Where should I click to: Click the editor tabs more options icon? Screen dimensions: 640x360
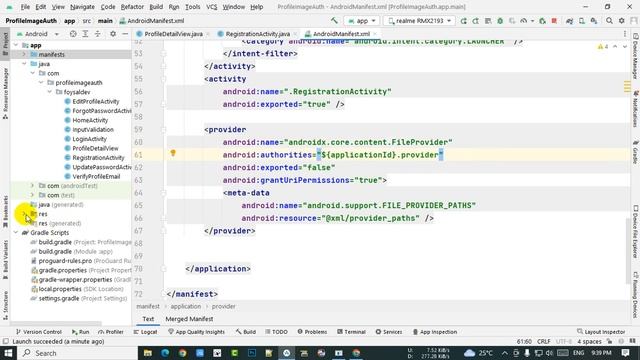tap(625, 34)
